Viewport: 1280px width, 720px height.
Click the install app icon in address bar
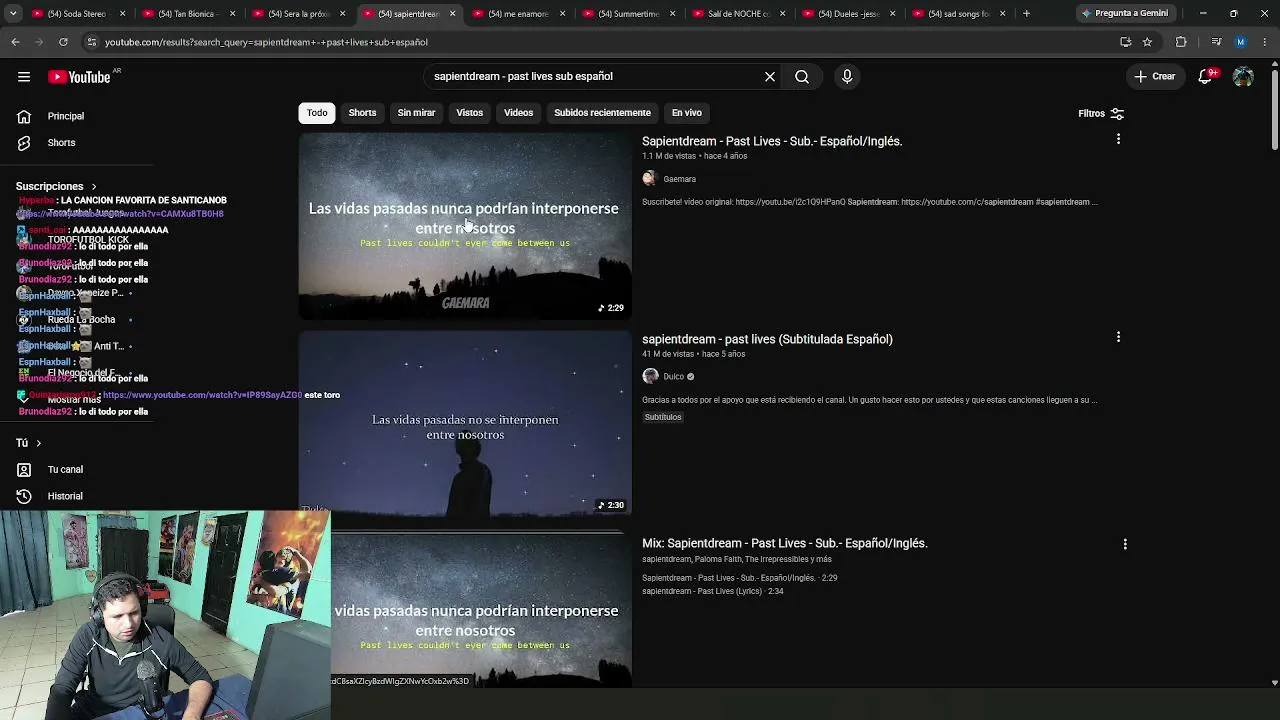click(1126, 42)
